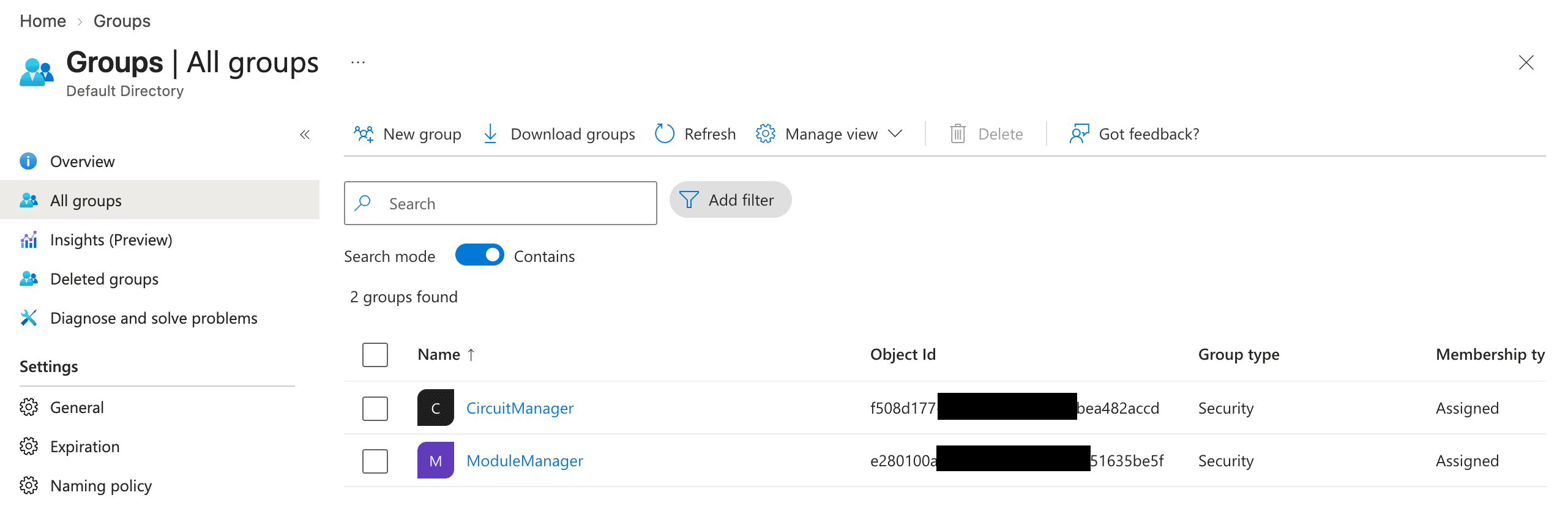Click the Insights (Preview) chart icon
This screenshot has height=514, width=1568.
point(28,239)
